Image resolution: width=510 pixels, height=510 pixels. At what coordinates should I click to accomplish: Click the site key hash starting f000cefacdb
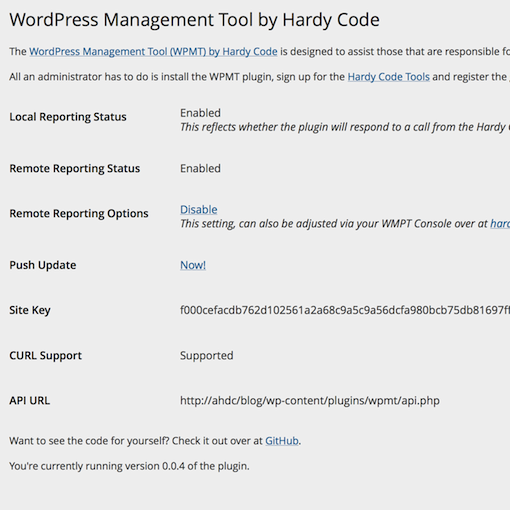[345, 310]
